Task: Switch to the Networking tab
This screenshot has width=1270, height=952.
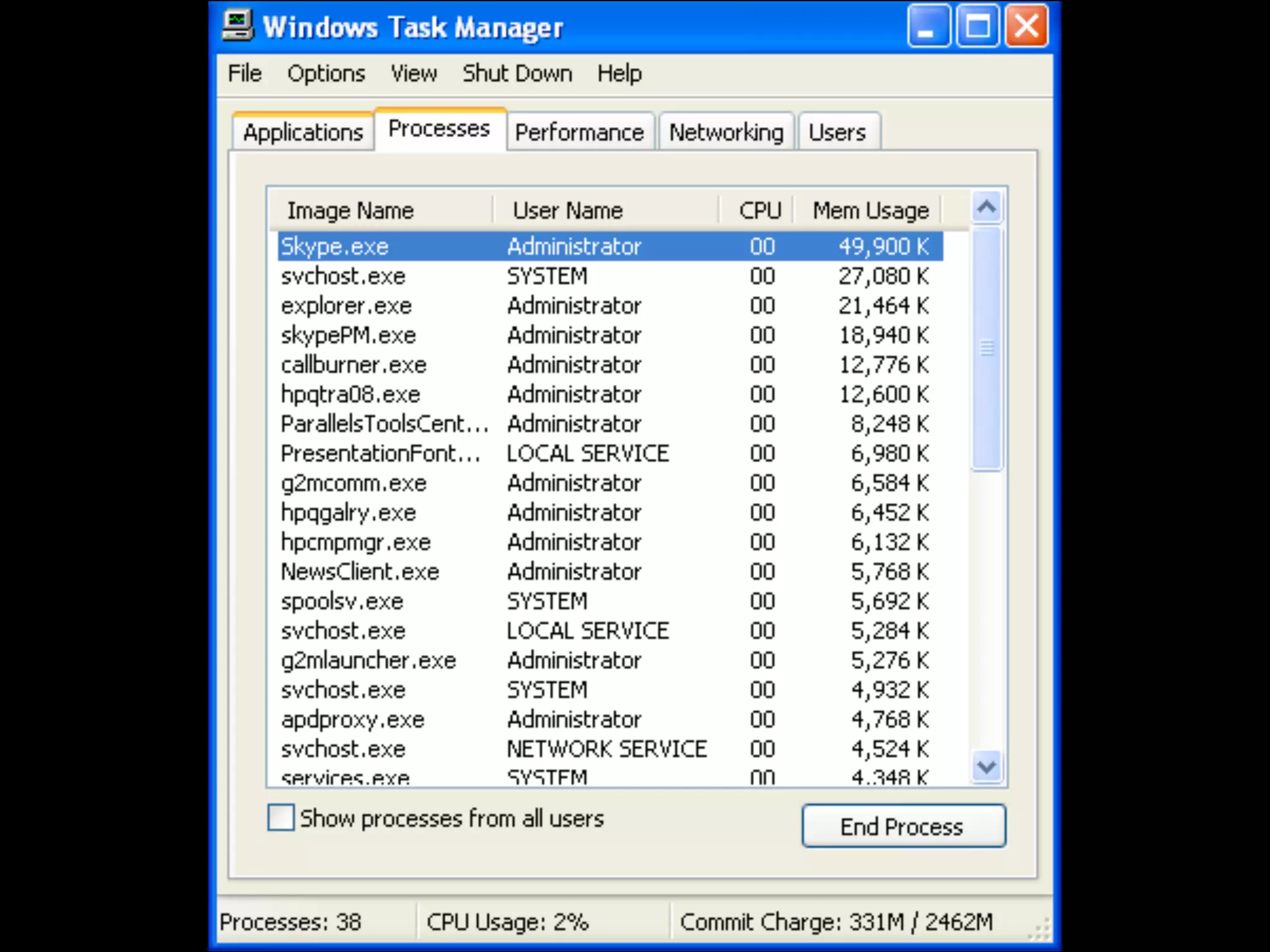Action: [x=726, y=133]
